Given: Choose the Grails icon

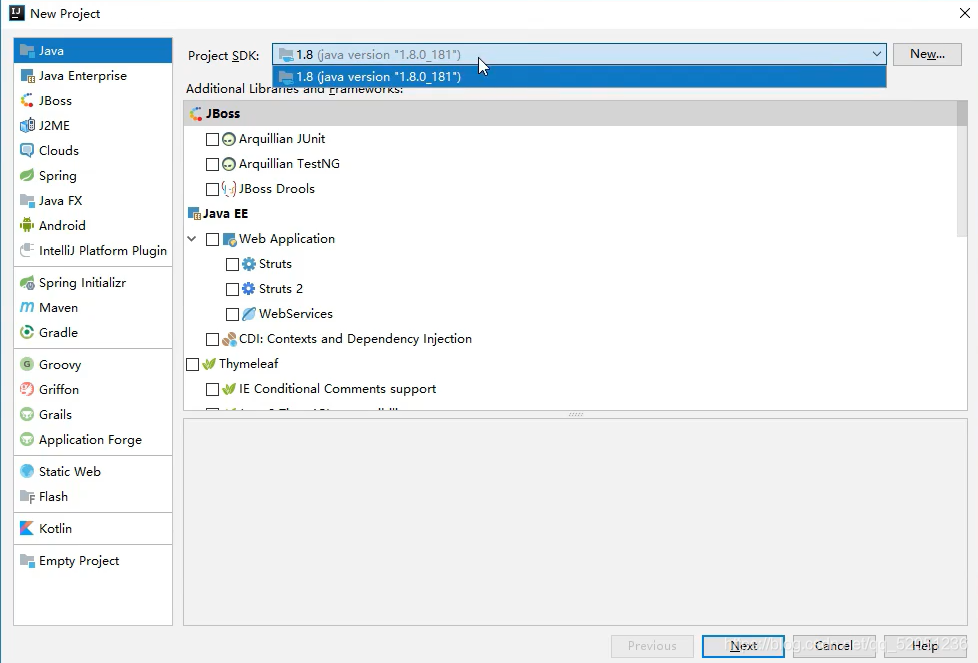Looking at the screenshot, I should click(x=27, y=414).
